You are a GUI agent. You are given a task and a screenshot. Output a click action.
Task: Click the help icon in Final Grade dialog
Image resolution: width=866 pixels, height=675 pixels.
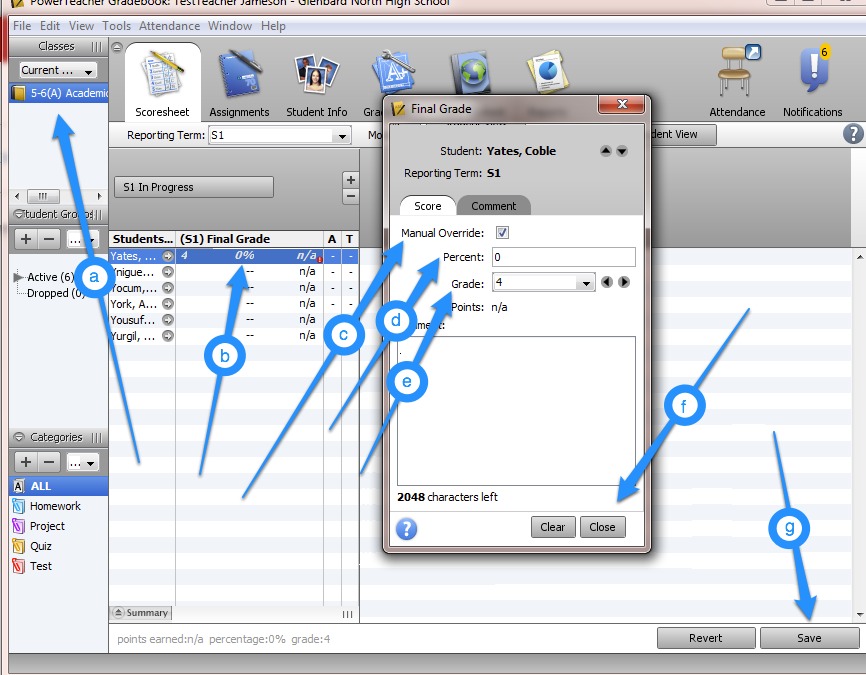click(406, 528)
